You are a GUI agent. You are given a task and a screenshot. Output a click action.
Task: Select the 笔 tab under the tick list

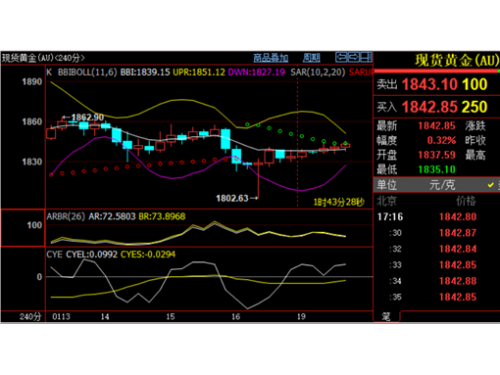click(x=386, y=316)
